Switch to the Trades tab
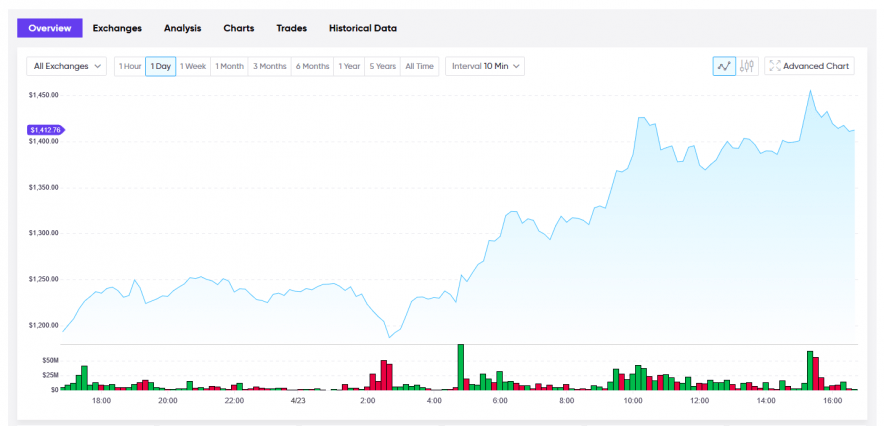 click(291, 28)
